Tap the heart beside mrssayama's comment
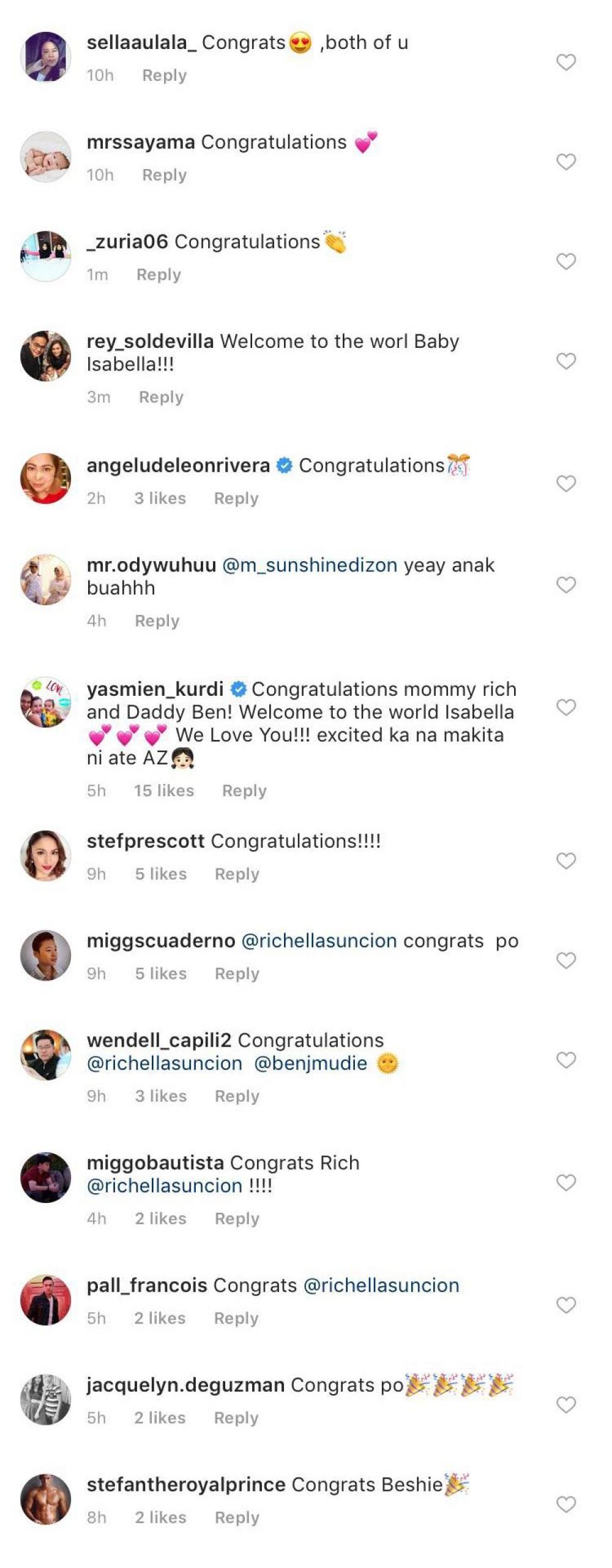 pyautogui.click(x=565, y=162)
